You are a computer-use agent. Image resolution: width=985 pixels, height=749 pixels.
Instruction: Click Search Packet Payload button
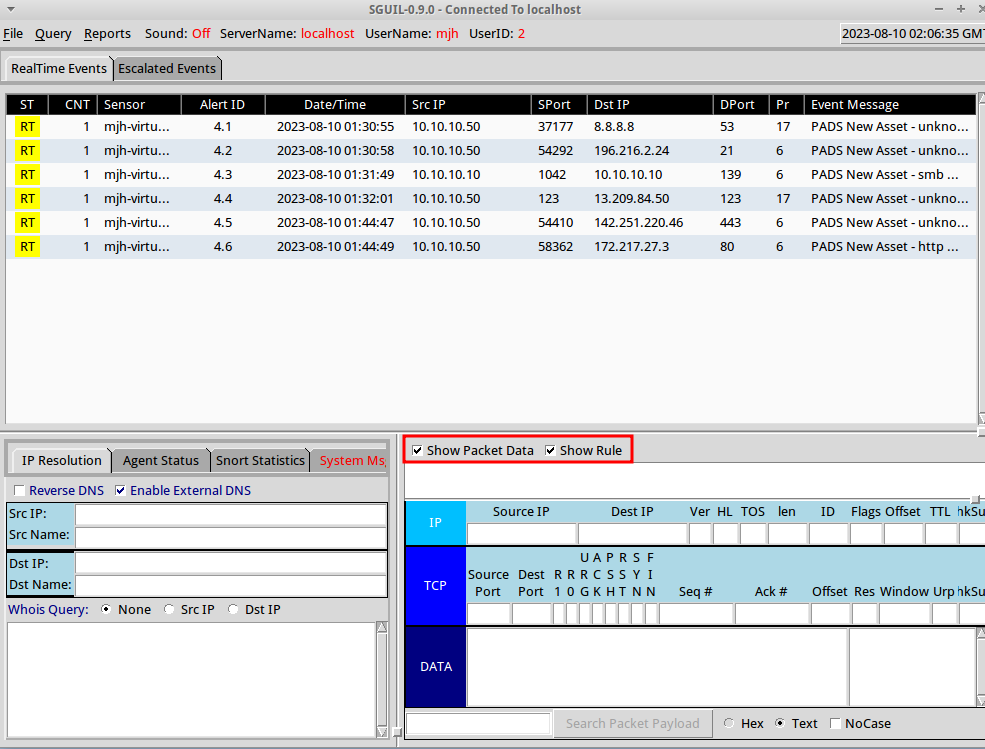(x=633, y=723)
